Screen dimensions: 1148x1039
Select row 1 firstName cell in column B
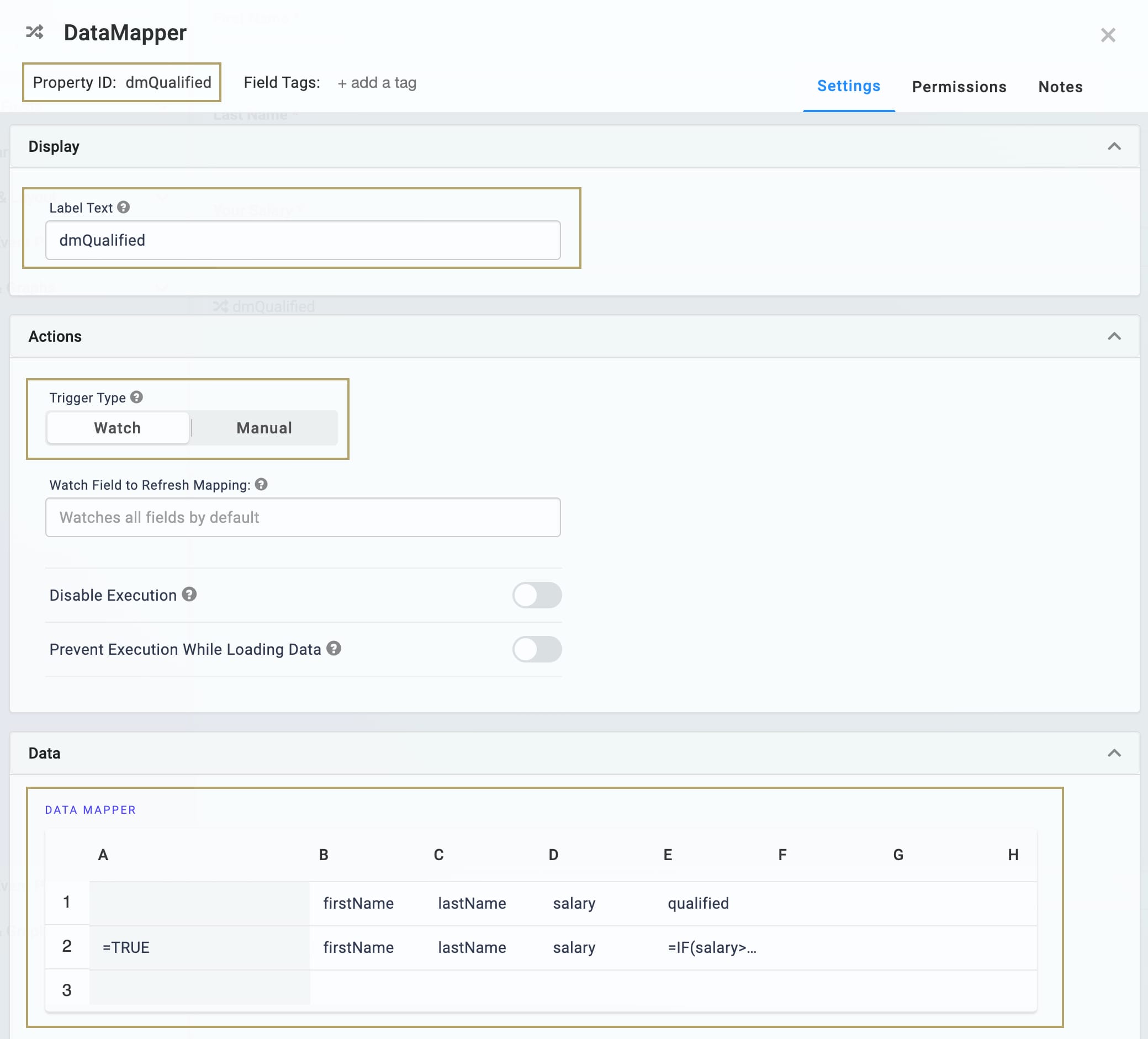[368, 903]
